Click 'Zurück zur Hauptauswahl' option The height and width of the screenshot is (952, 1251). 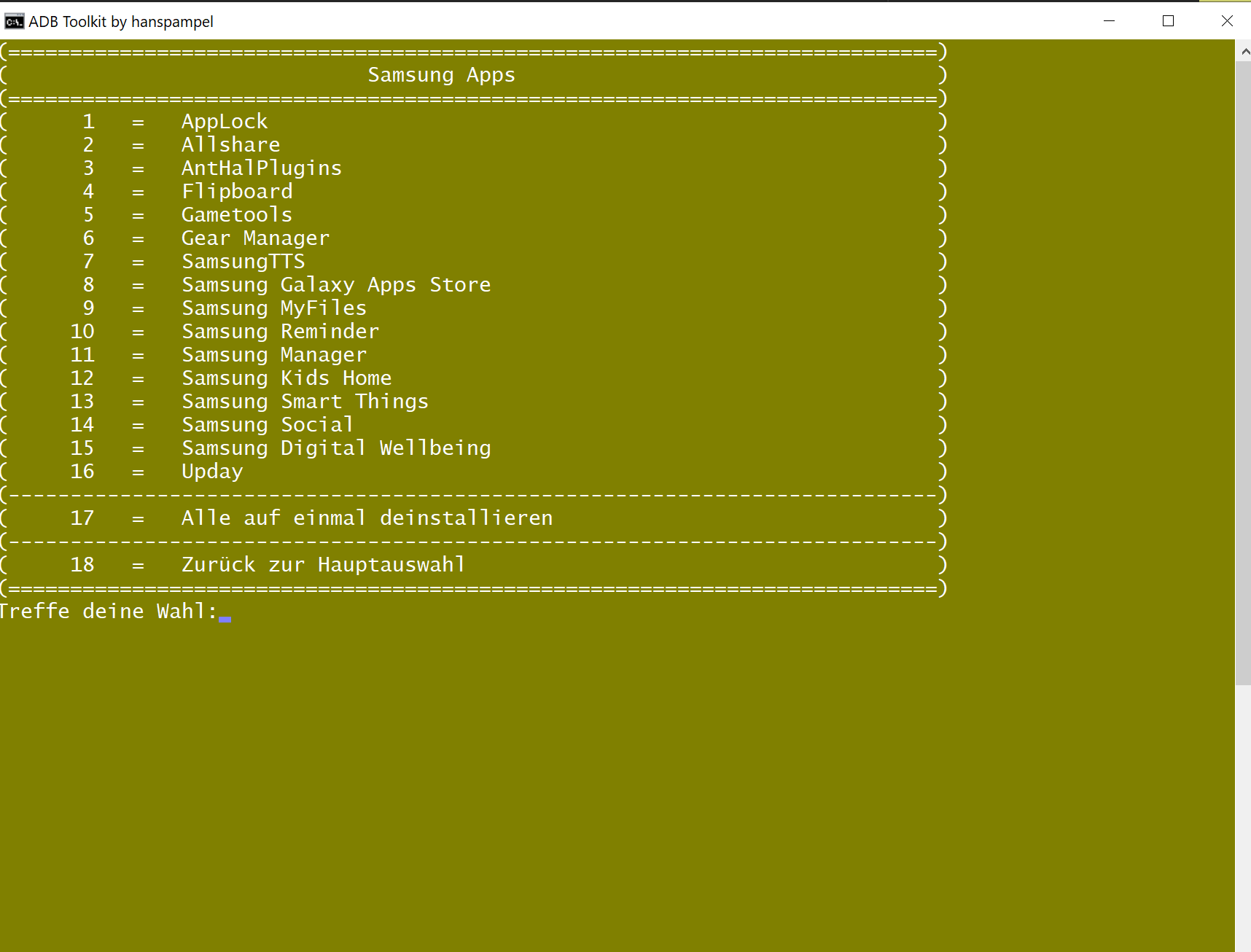coord(324,565)
